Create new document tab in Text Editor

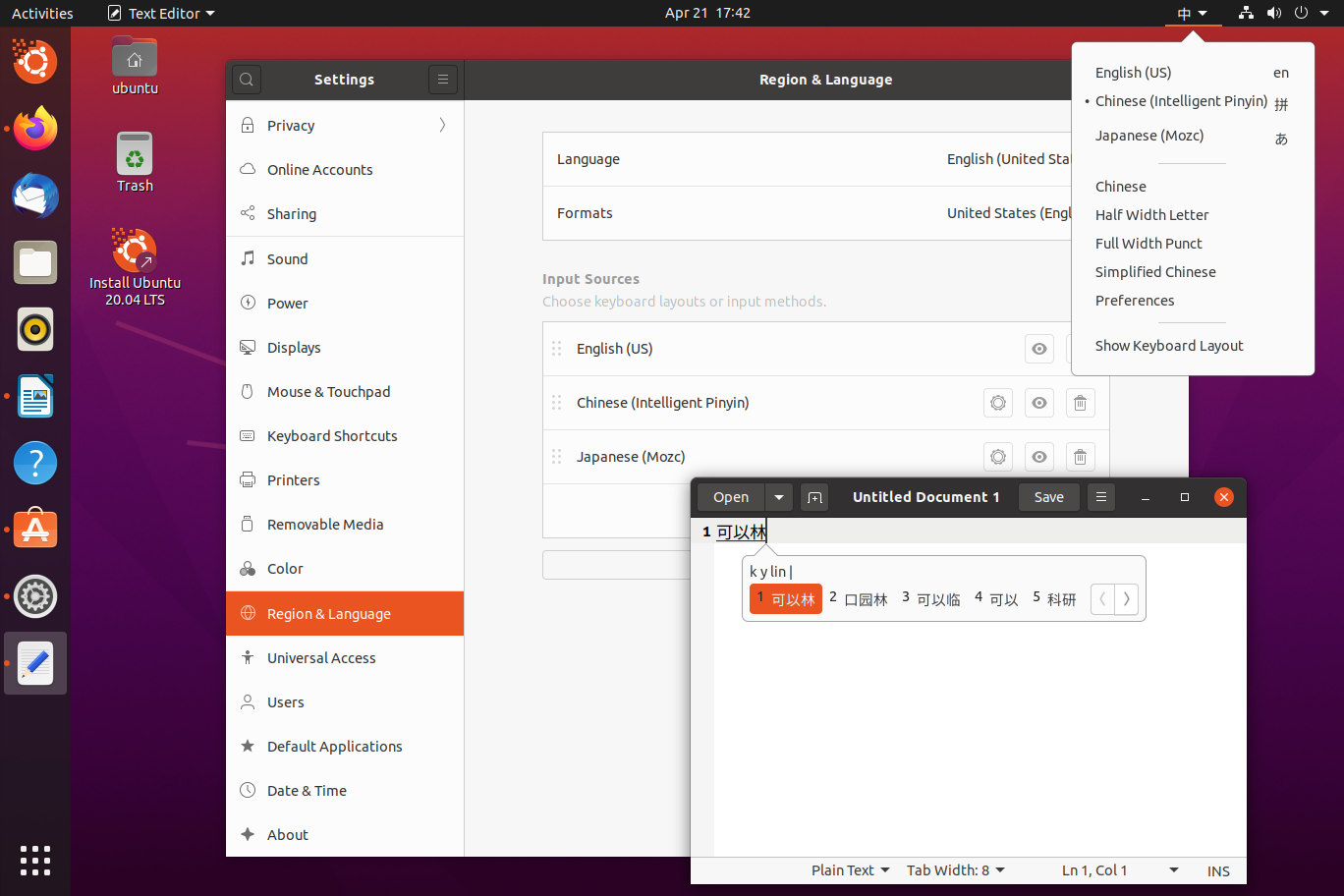click(x=814, y=497)
